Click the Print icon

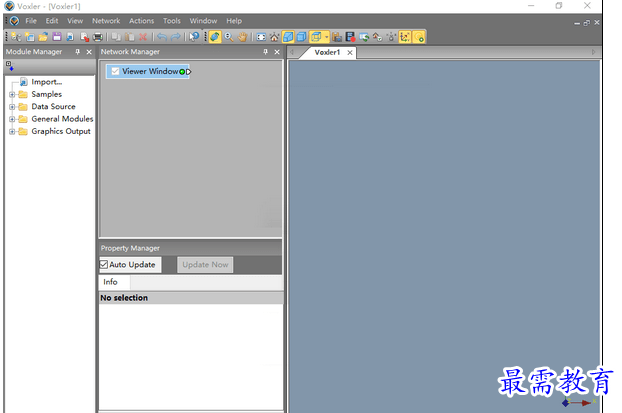[x=98, y=37]
